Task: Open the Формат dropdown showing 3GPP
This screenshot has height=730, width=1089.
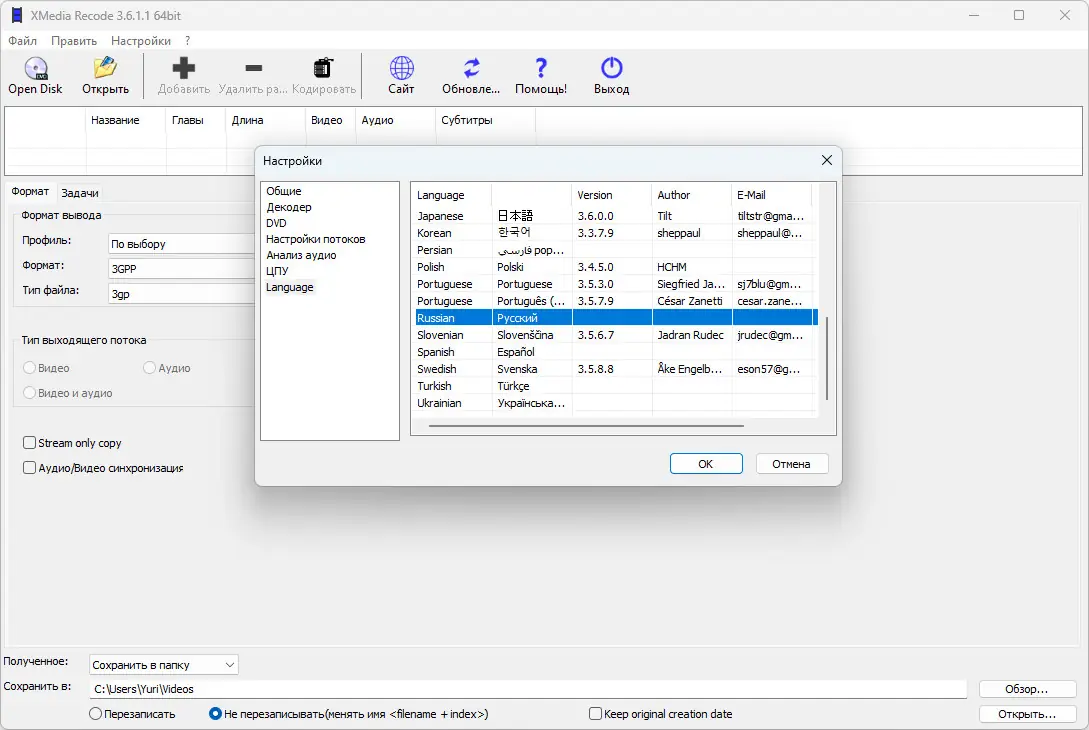Action: (x=182, y=269)
